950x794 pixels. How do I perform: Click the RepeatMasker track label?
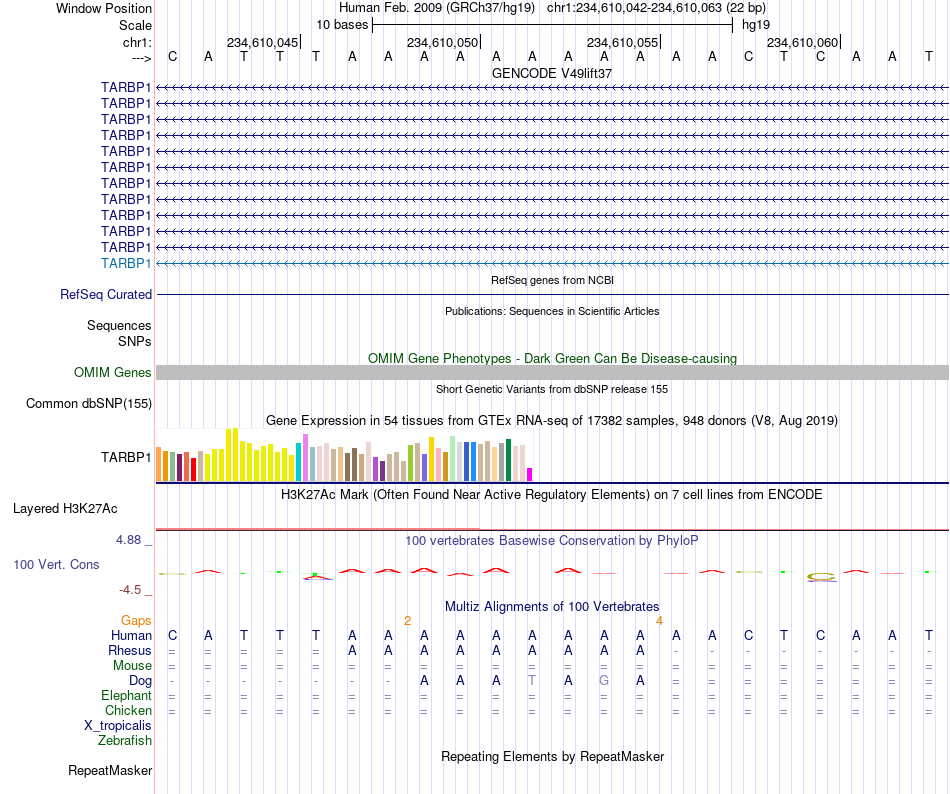tap(110, 770)
